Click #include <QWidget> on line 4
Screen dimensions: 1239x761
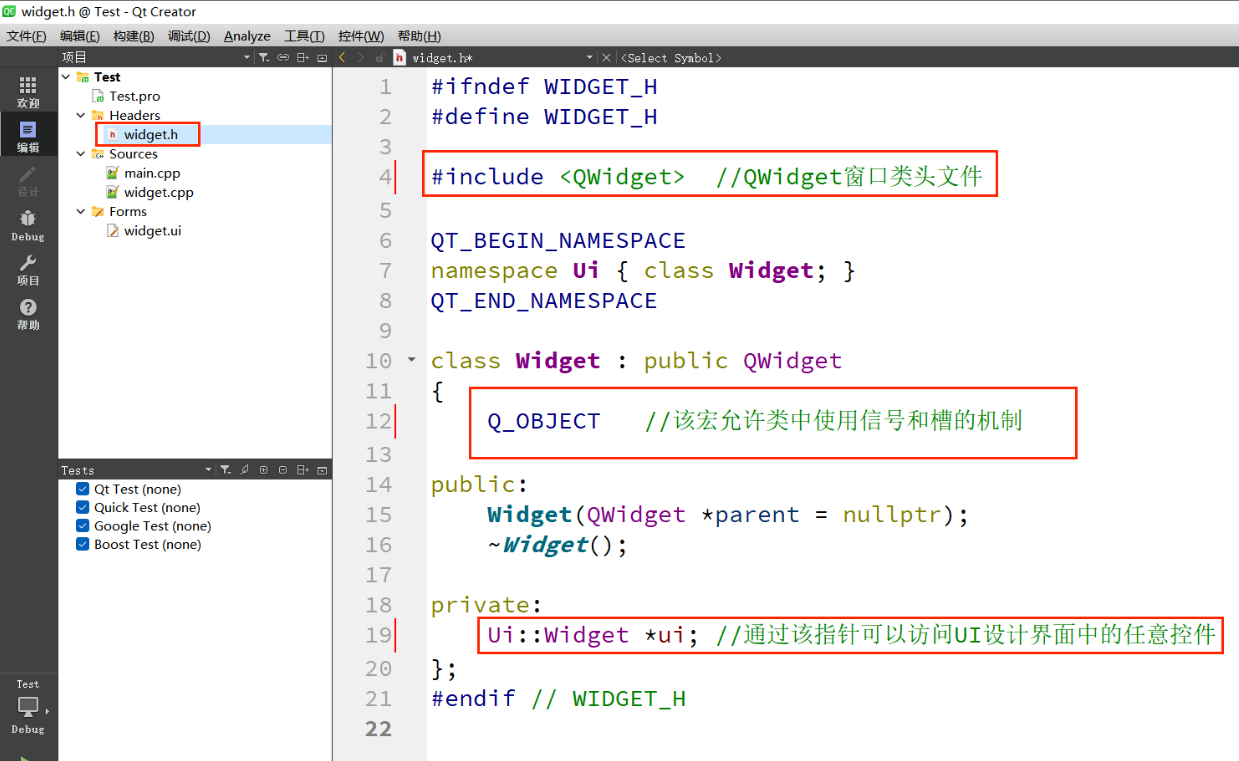pyautogui.click(x=558, y=177)
